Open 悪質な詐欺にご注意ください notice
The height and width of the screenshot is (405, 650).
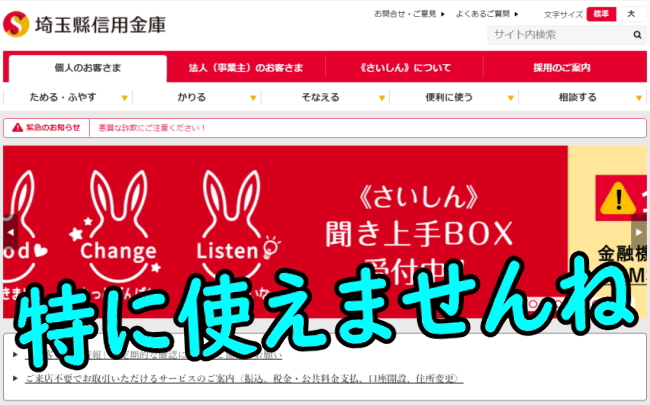pyautogui.click(x=152, y=128)
